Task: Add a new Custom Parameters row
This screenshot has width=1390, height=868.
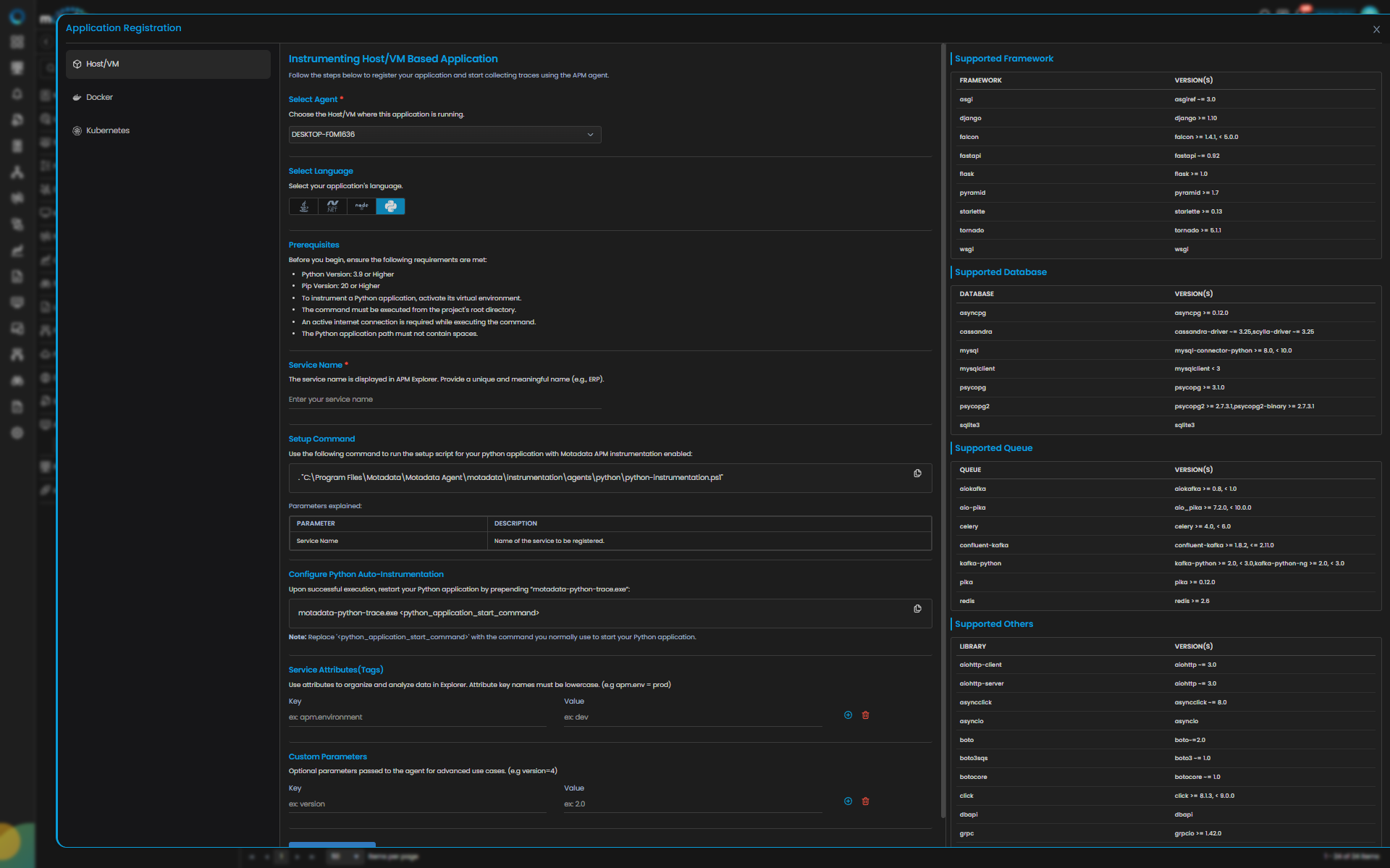Action: pos(848,801)
